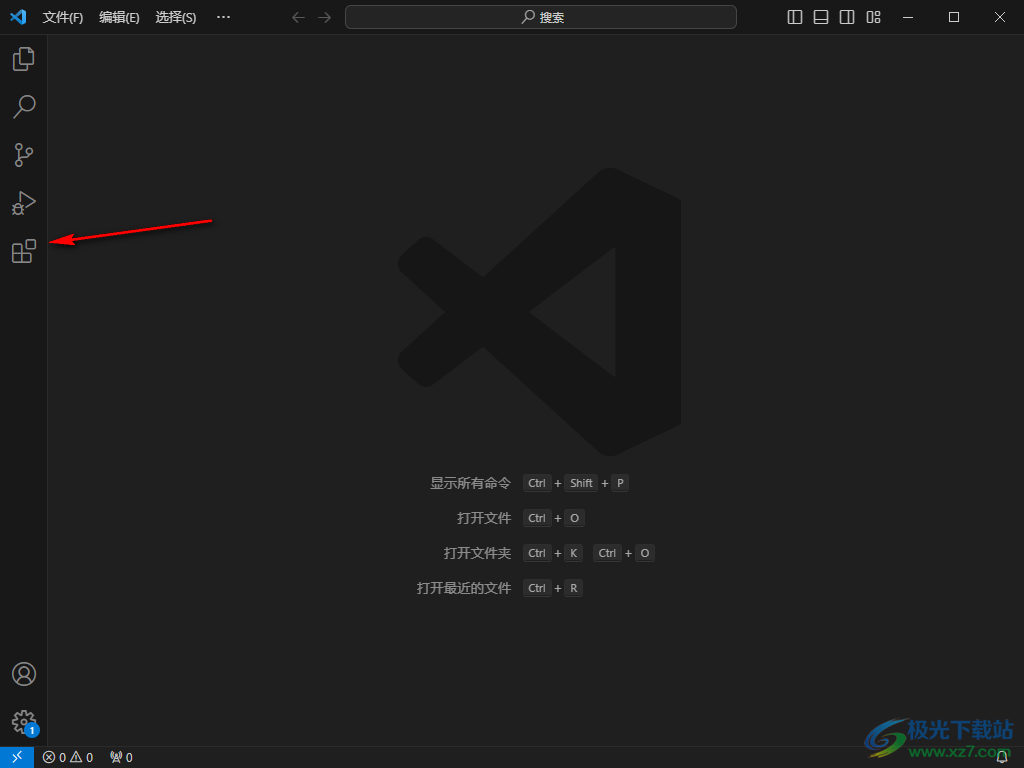The height and width of the screenshot is (768, 1024).
Task: Open the Accounts menu icon
Action: click(x=24, y=674)
